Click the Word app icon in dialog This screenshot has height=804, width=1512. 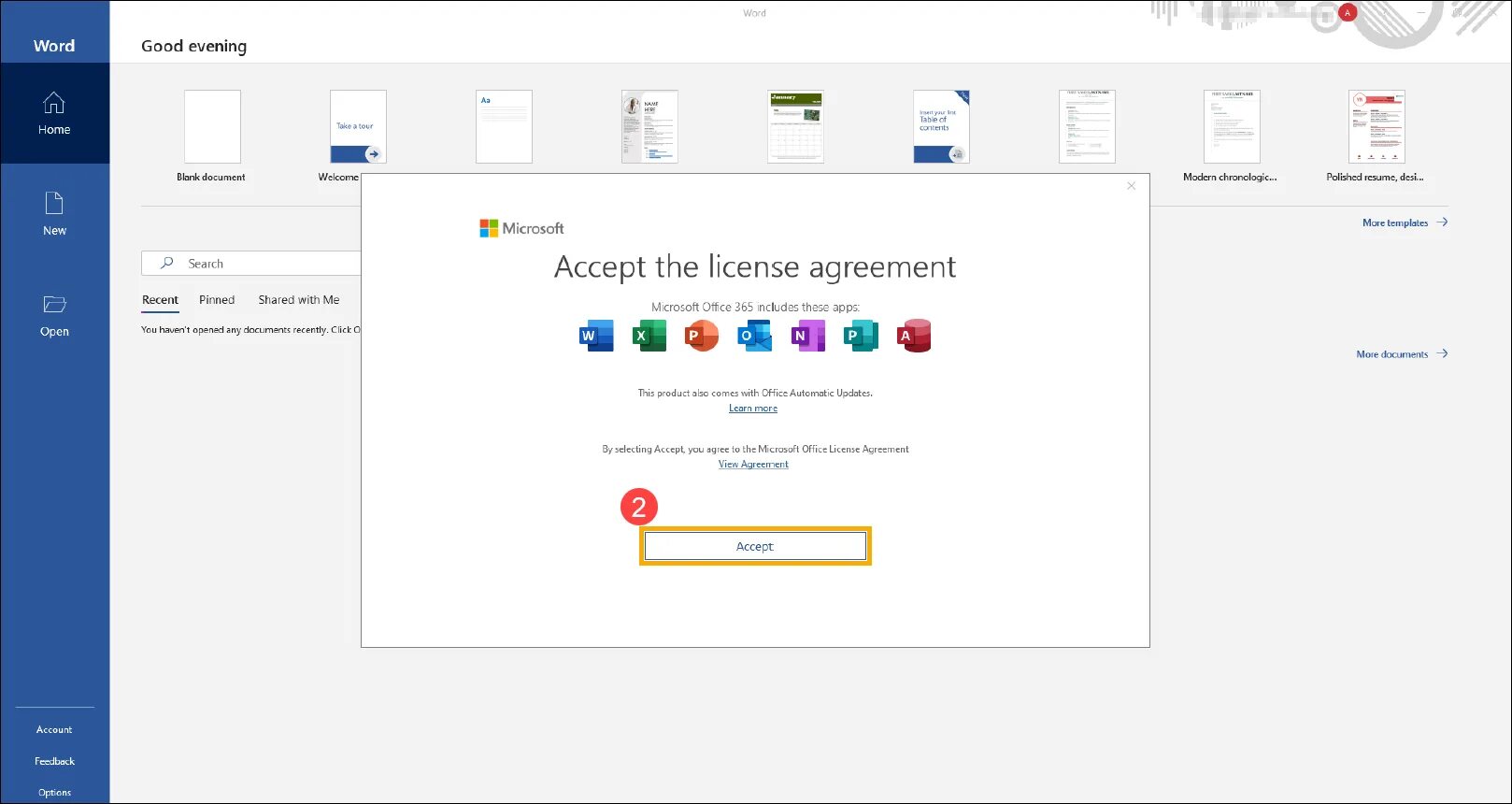[x=596, y=336]
